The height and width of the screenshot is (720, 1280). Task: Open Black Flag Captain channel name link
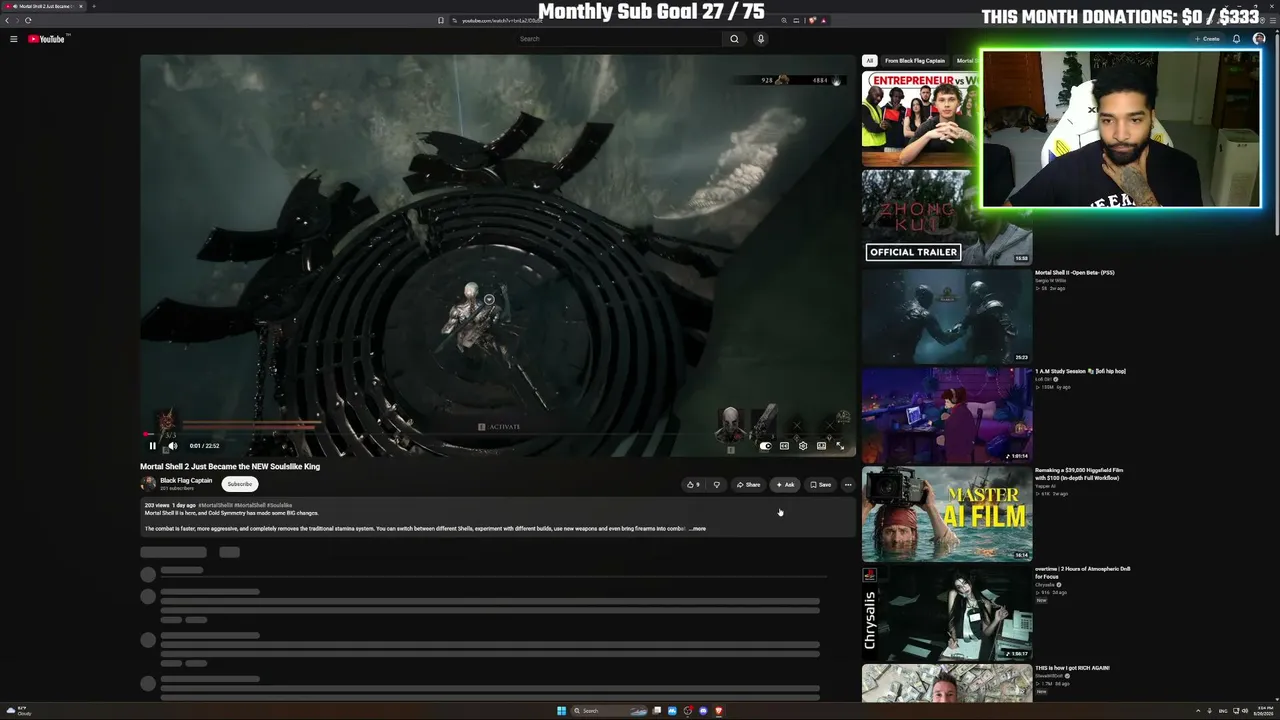(x=186, y=481)
